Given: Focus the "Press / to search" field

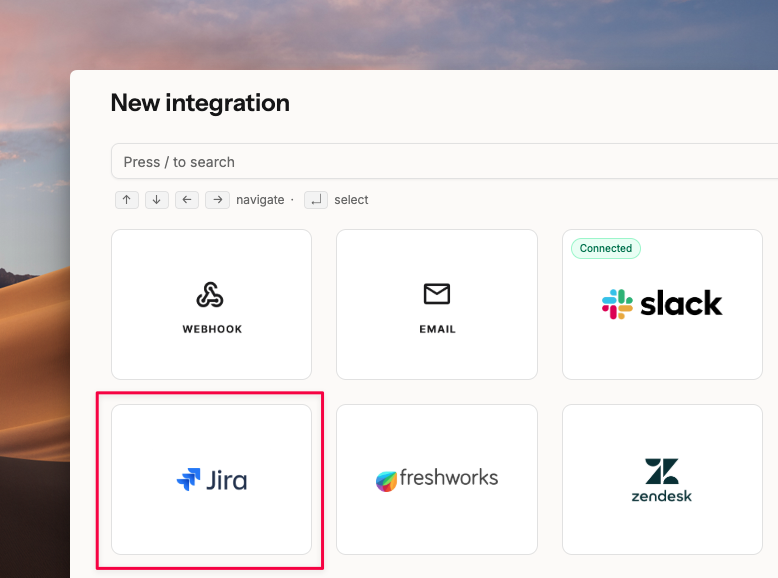Looking at the screenshot, I should (445, 161).
